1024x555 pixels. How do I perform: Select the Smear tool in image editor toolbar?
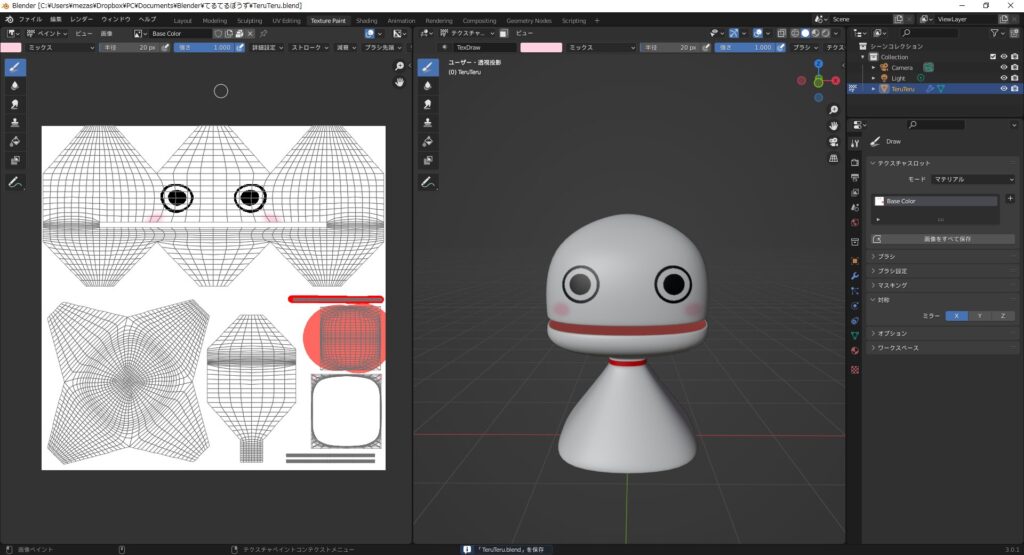click(x=15, y=104)
